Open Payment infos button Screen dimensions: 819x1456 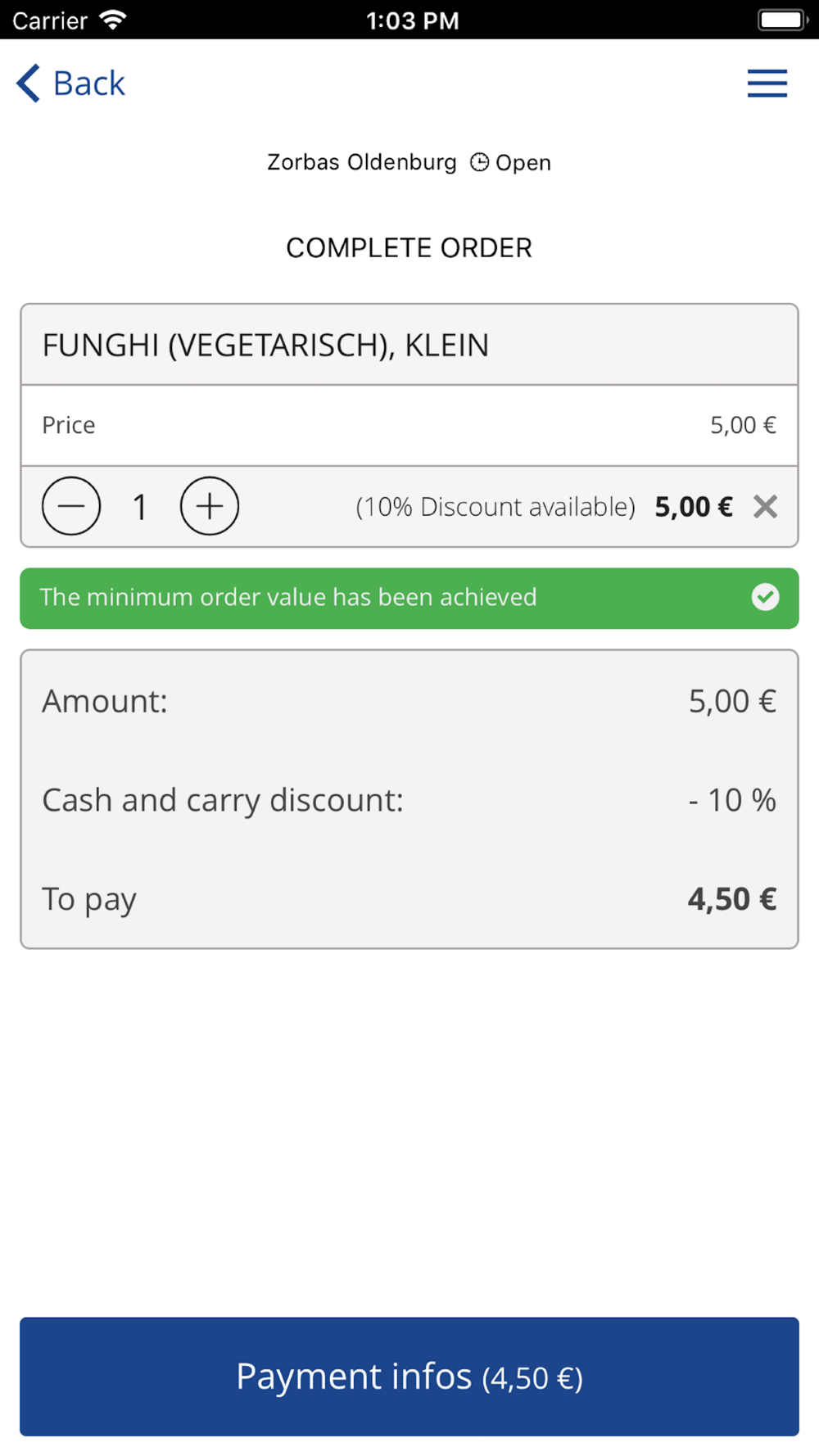tap(409, 1377)
